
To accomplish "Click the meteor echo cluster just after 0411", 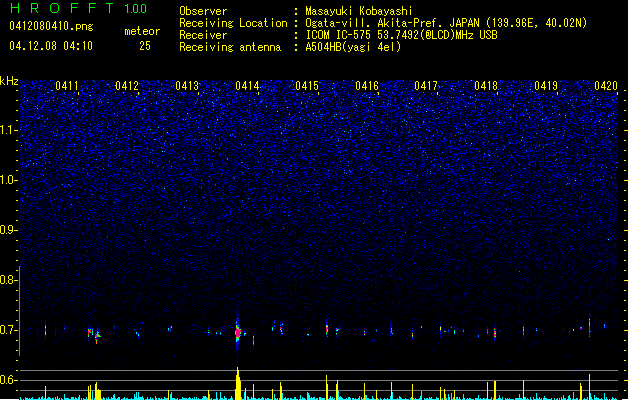I will tap(95, 335).
